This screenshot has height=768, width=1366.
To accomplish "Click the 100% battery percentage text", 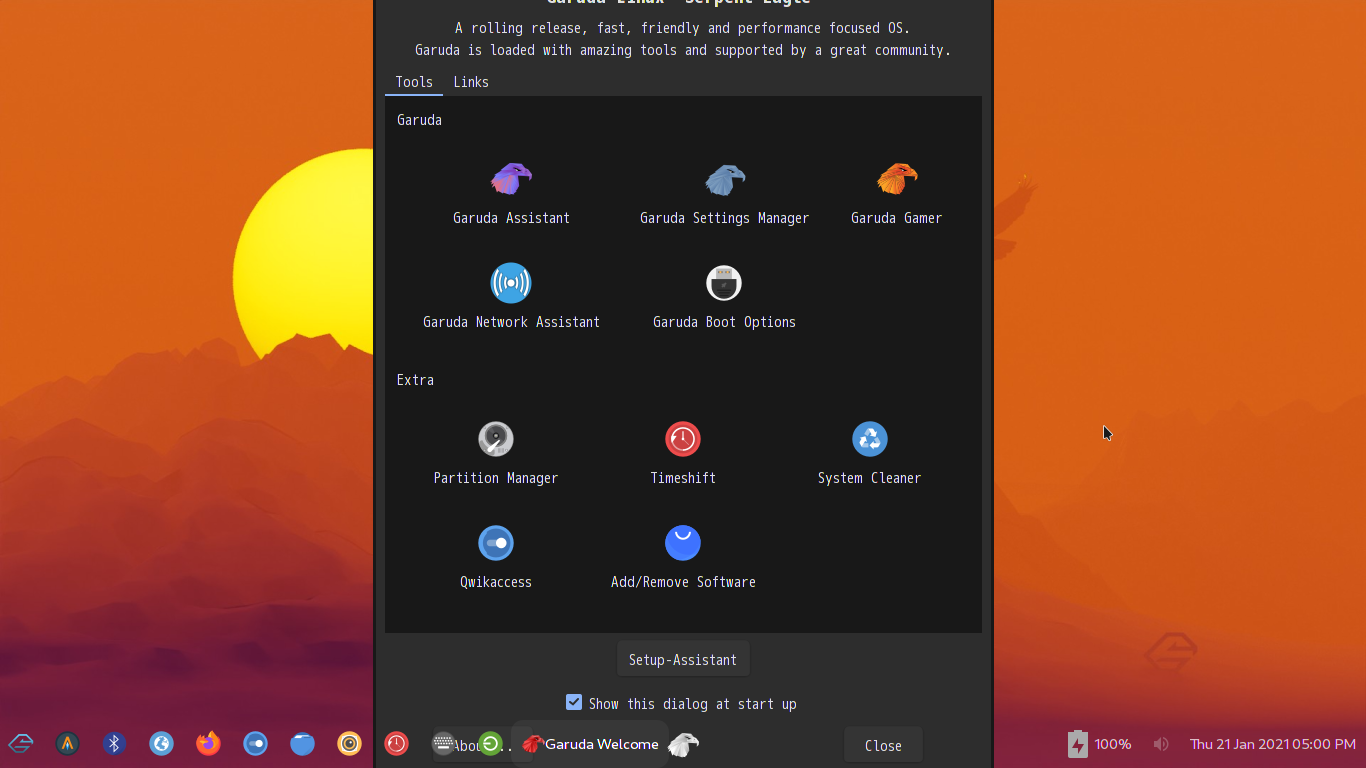I will coord(1113,744).
